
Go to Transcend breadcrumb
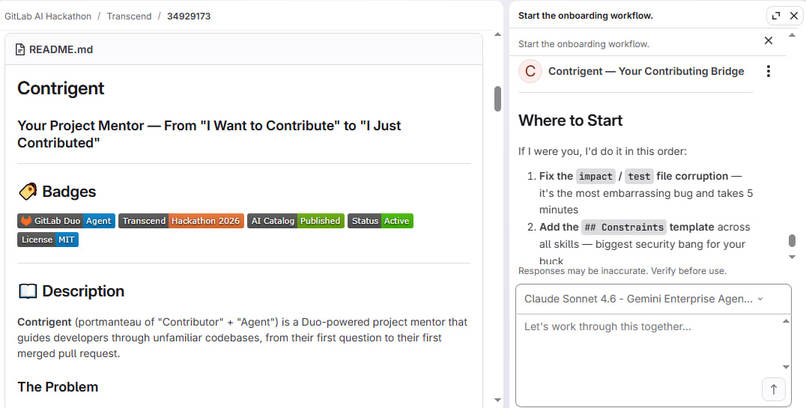(x=129, y=16)
